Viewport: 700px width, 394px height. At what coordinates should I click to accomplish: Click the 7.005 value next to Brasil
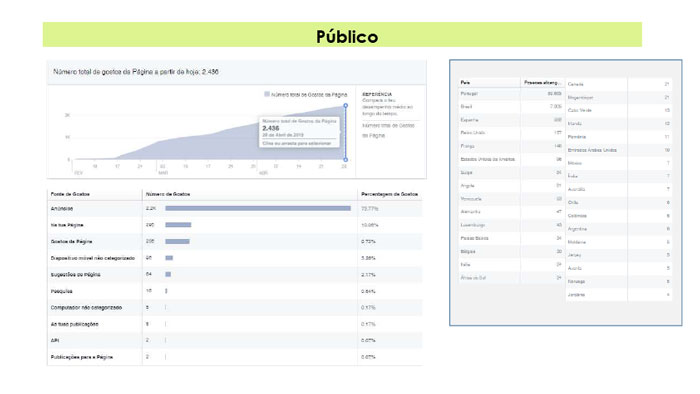555,107
